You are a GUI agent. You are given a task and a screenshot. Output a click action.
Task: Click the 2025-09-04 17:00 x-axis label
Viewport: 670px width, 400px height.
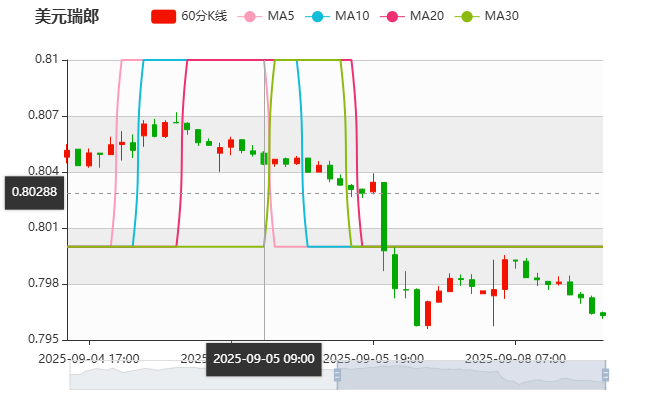click(x=89, y=359)
